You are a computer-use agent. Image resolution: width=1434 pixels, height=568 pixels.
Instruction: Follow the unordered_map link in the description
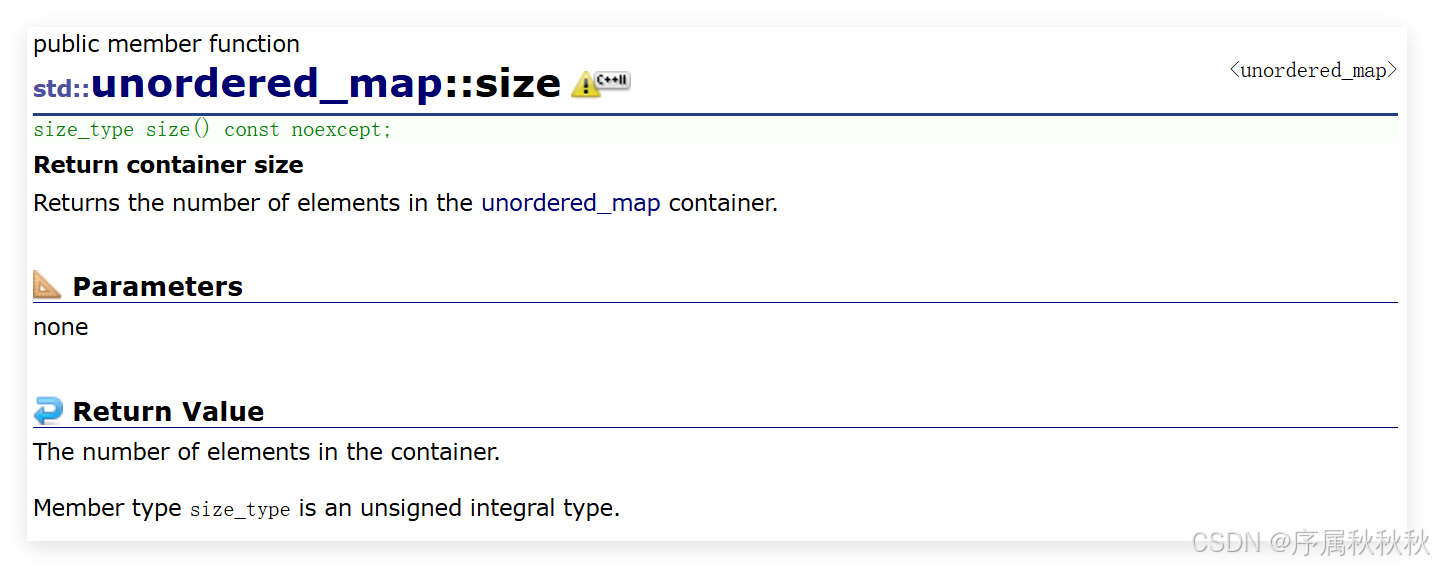point(570,203)
